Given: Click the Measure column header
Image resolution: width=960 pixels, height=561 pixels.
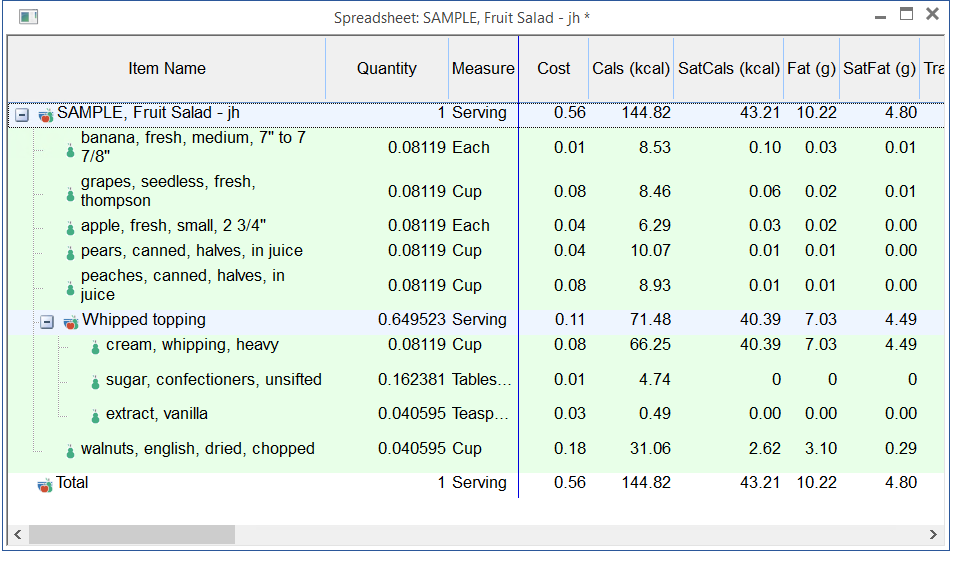Looking at the screenshot, I should pyautogui.click(x=483, y=69).
